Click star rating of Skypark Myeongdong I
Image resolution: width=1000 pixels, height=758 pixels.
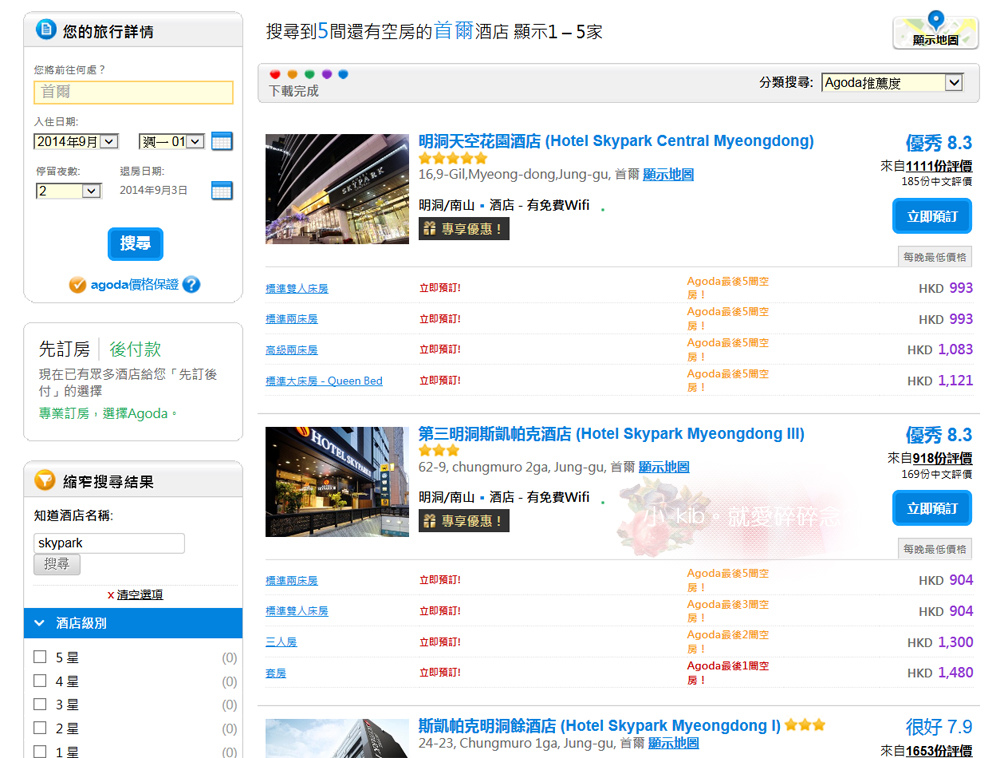[805, 725]
